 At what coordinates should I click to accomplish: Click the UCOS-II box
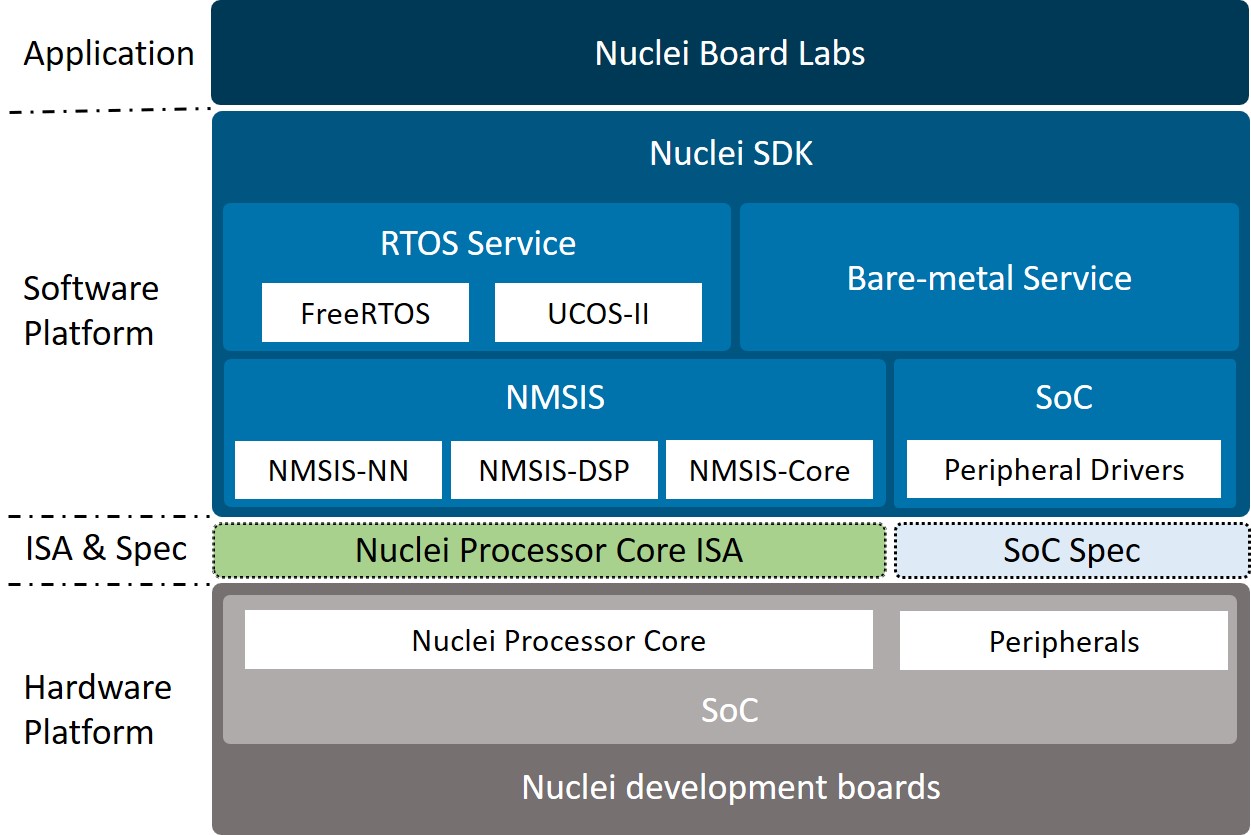[x=598, y=313]
